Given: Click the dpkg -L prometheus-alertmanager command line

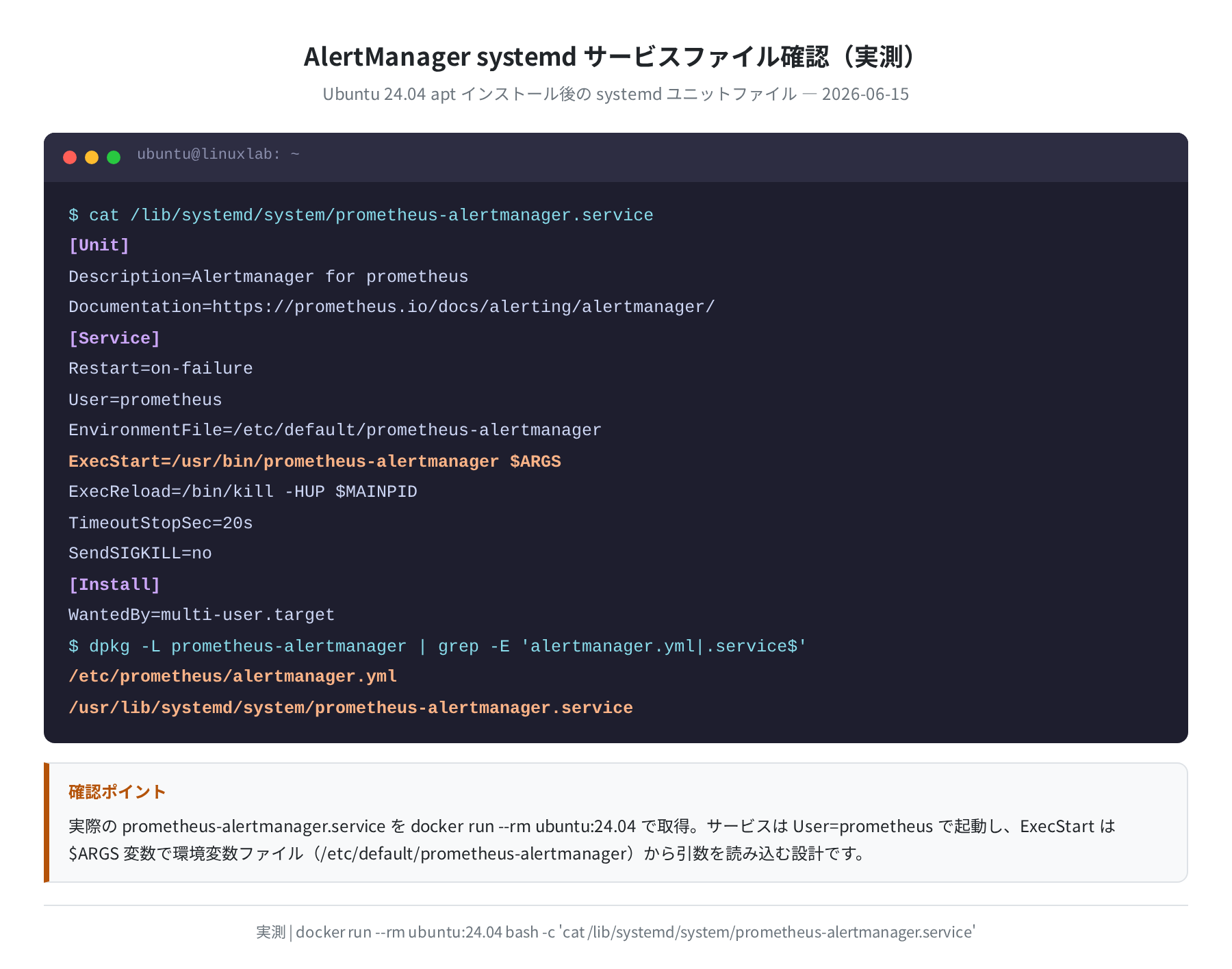Looking at the screenshot, I should coord(438,646).
